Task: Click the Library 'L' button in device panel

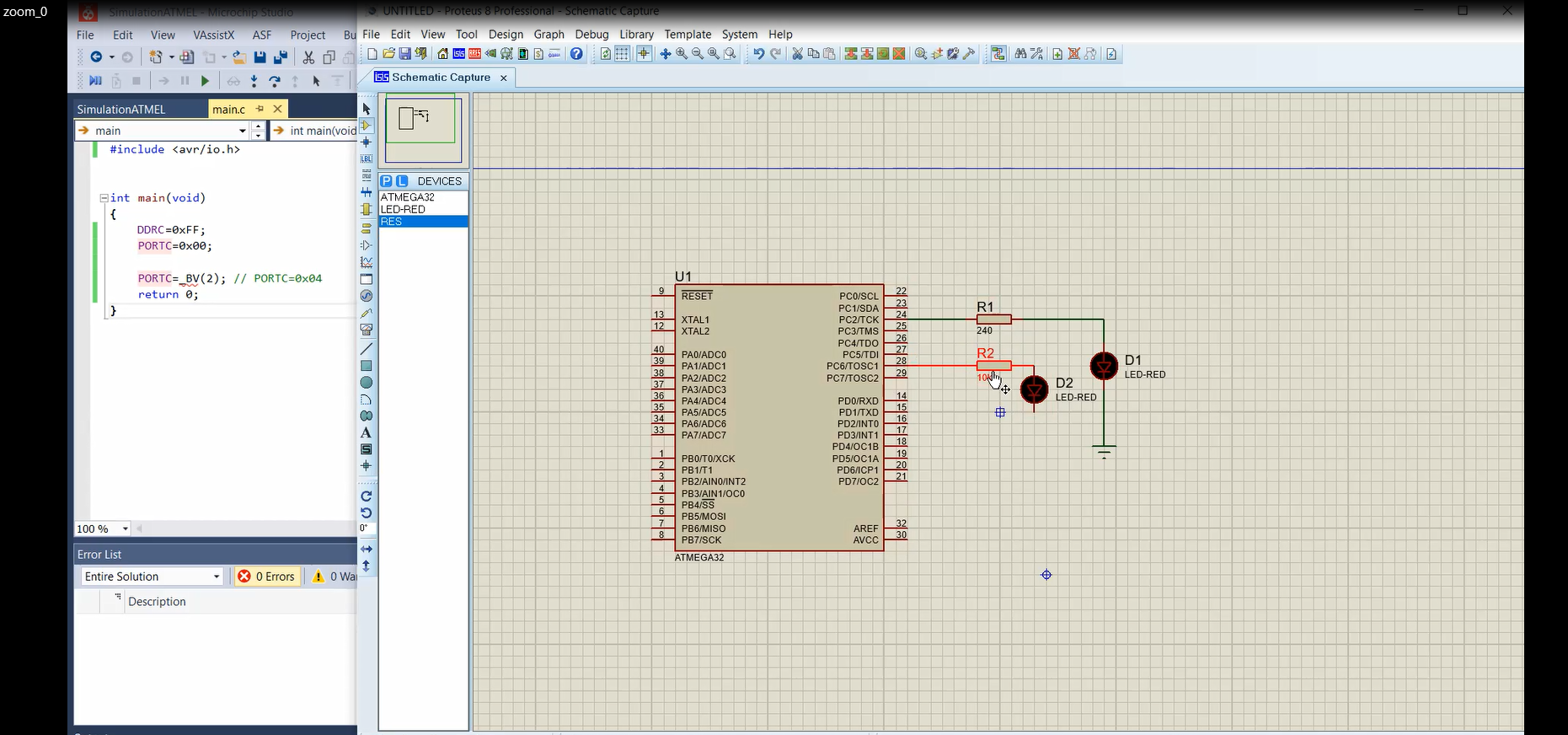Action: [x=402, y=181]
